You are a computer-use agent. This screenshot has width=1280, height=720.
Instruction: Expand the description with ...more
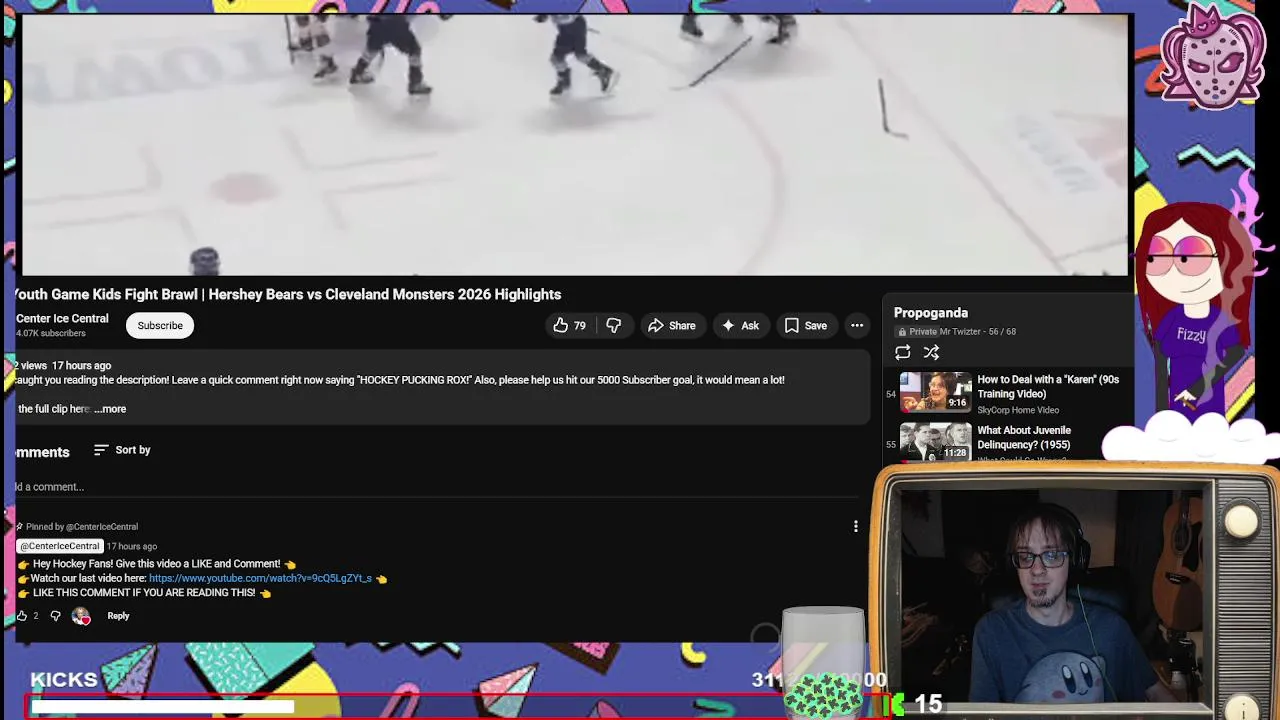[x=110, y=409]
